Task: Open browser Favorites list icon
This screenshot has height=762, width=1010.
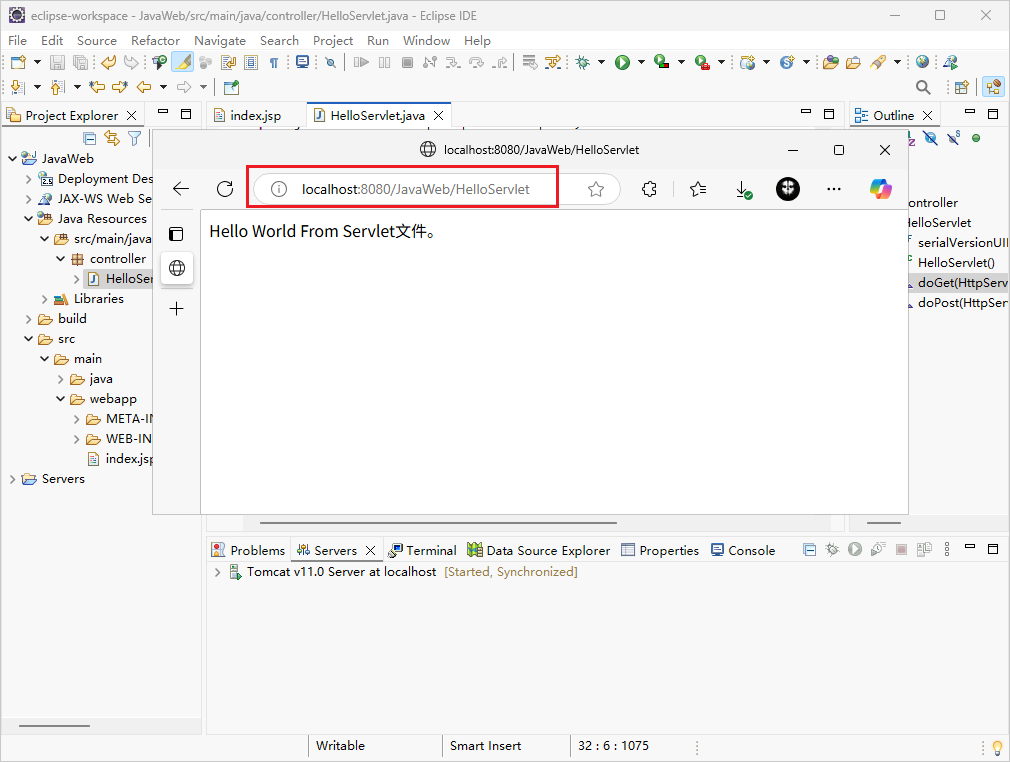Action: (698, 189)
